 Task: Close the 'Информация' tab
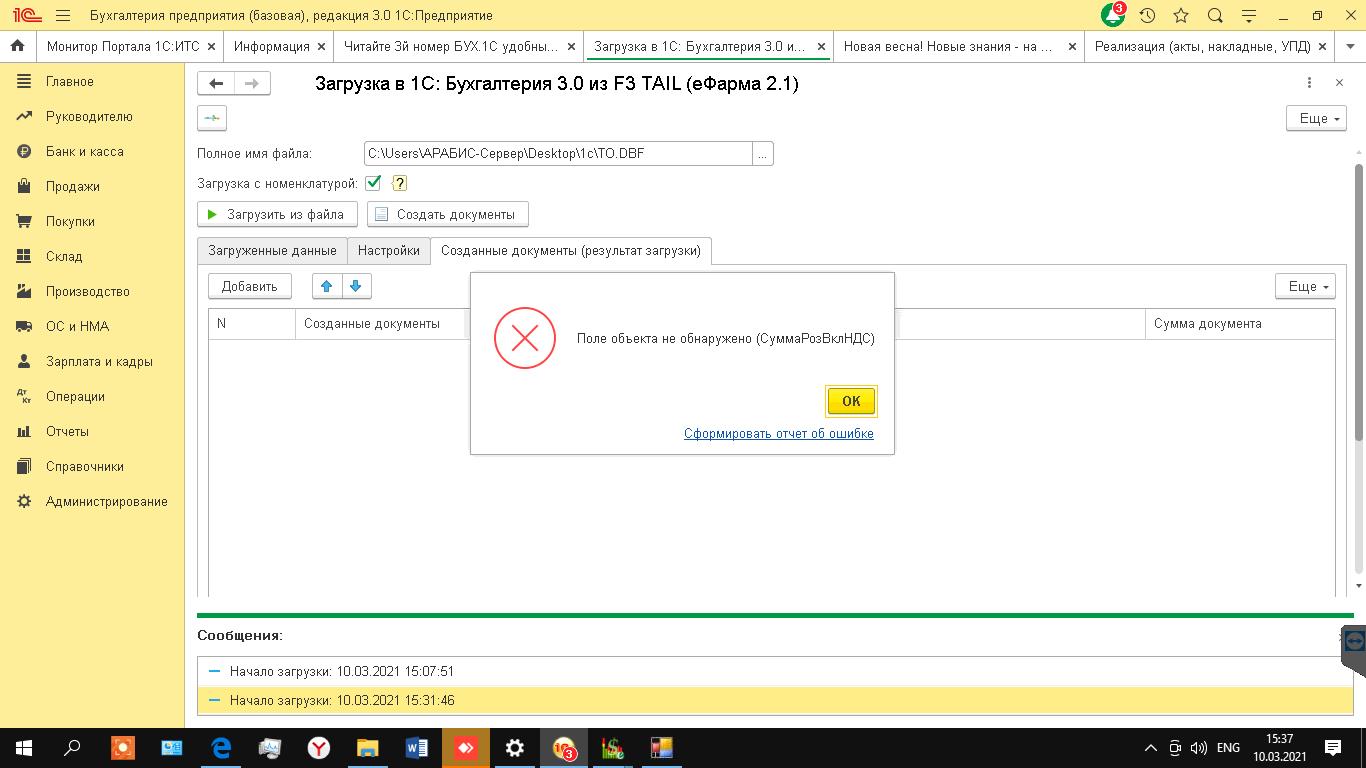point(322,46)
